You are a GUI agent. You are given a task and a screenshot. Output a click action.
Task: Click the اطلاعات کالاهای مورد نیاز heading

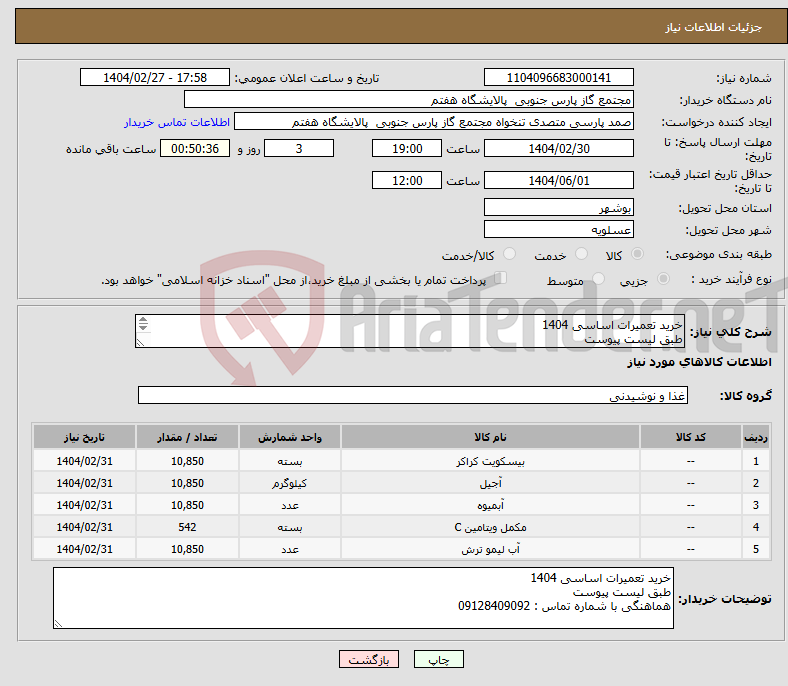699,362
